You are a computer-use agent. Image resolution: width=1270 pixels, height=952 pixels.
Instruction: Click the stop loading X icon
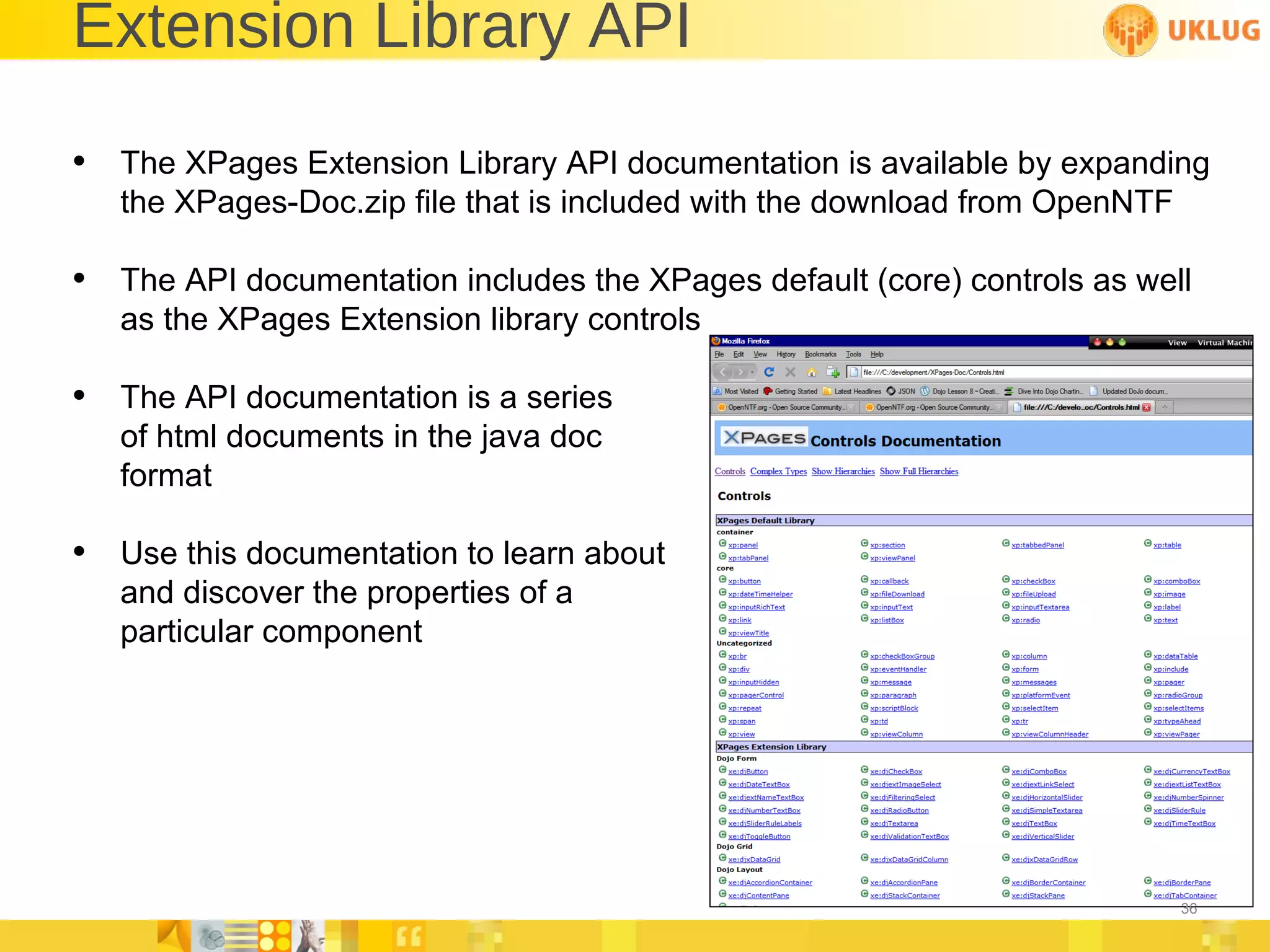pos(790,372)
